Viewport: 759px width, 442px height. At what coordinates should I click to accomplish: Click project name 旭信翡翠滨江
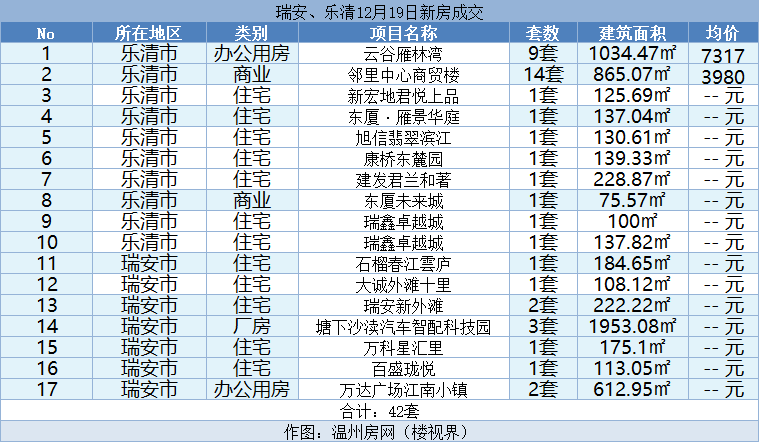click(x=403, y=138)
